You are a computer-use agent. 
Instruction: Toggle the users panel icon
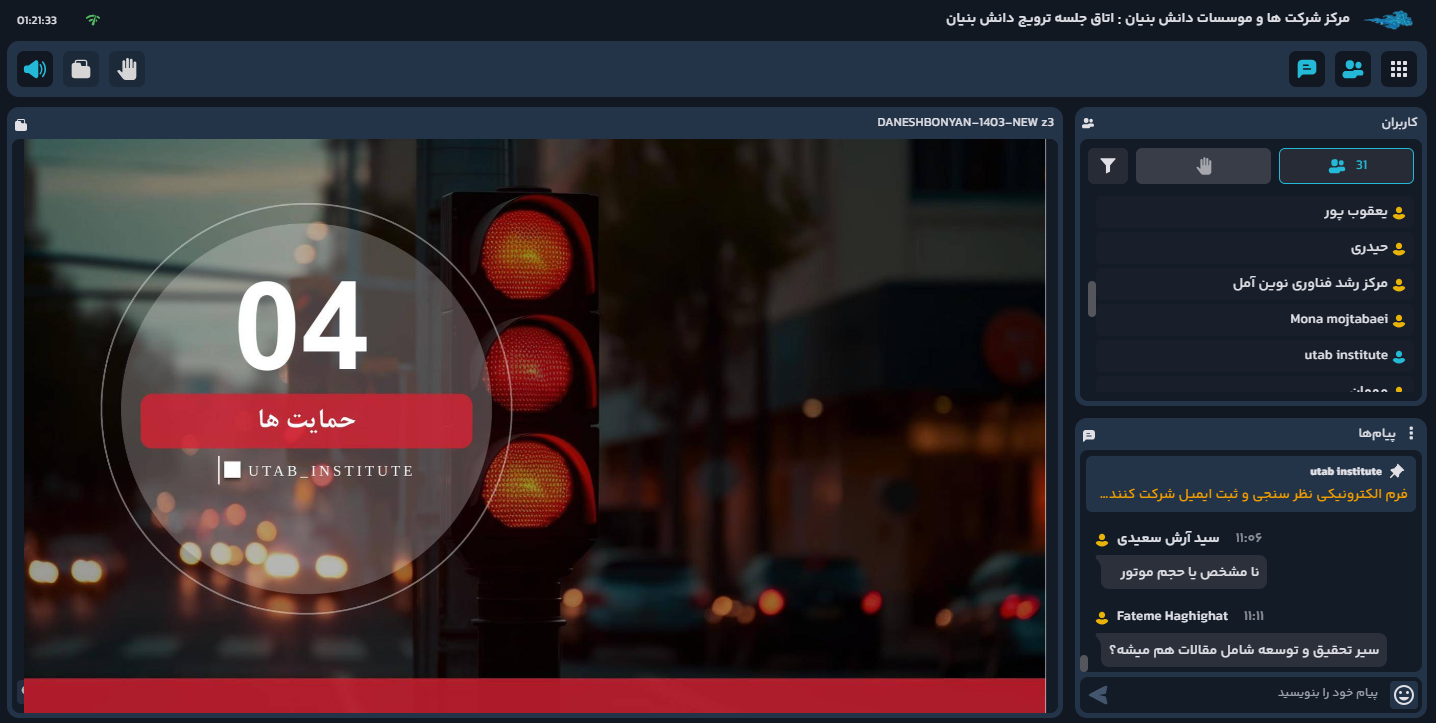(x=1353, y=69)
